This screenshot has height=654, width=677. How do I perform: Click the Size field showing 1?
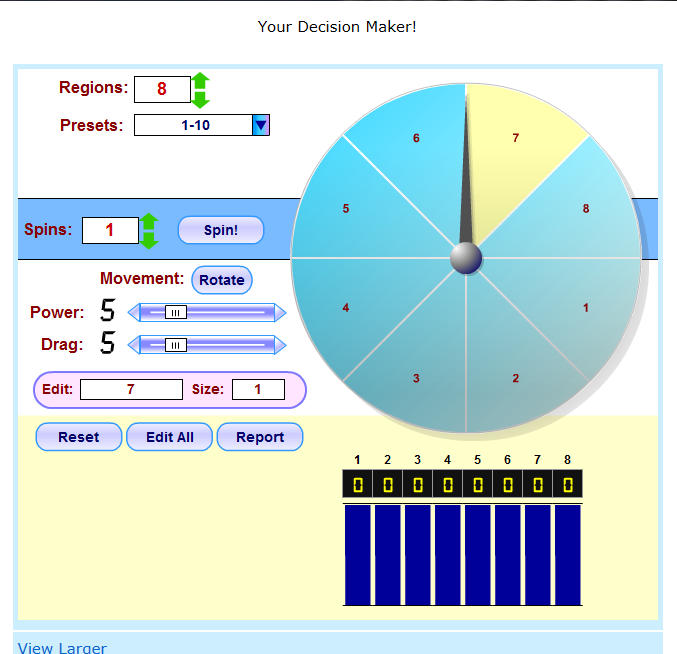click(x=258, y=389)
